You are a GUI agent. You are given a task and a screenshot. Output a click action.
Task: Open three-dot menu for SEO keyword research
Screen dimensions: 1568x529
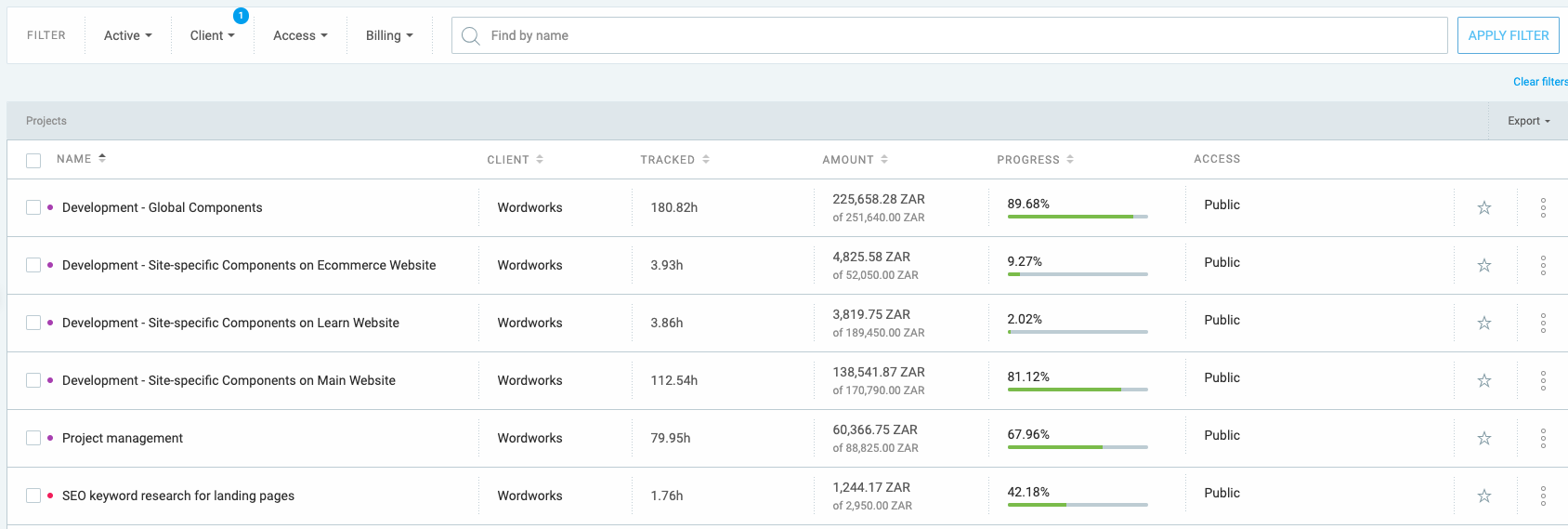click(1543, 496)
